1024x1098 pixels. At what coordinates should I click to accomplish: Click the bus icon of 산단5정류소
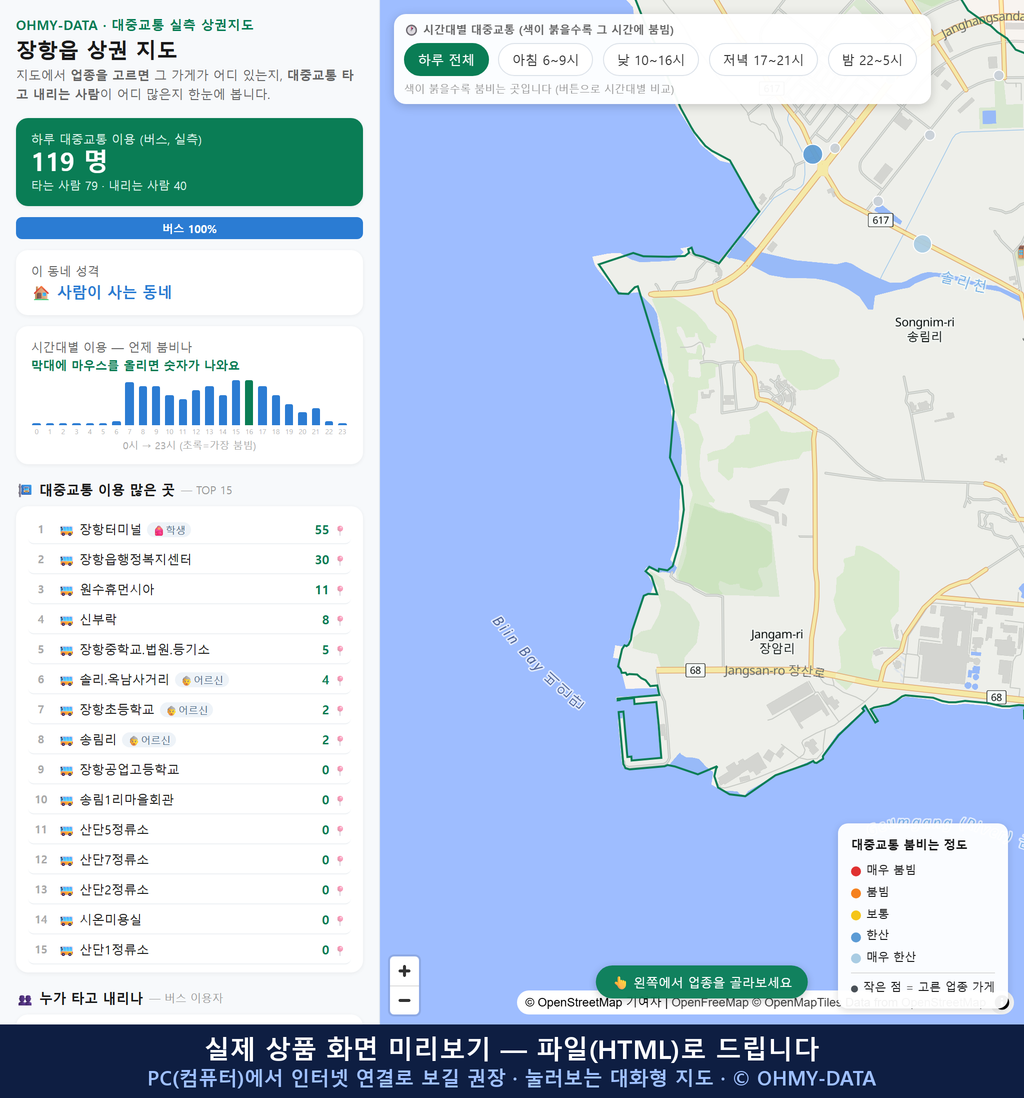pos(67,831)
